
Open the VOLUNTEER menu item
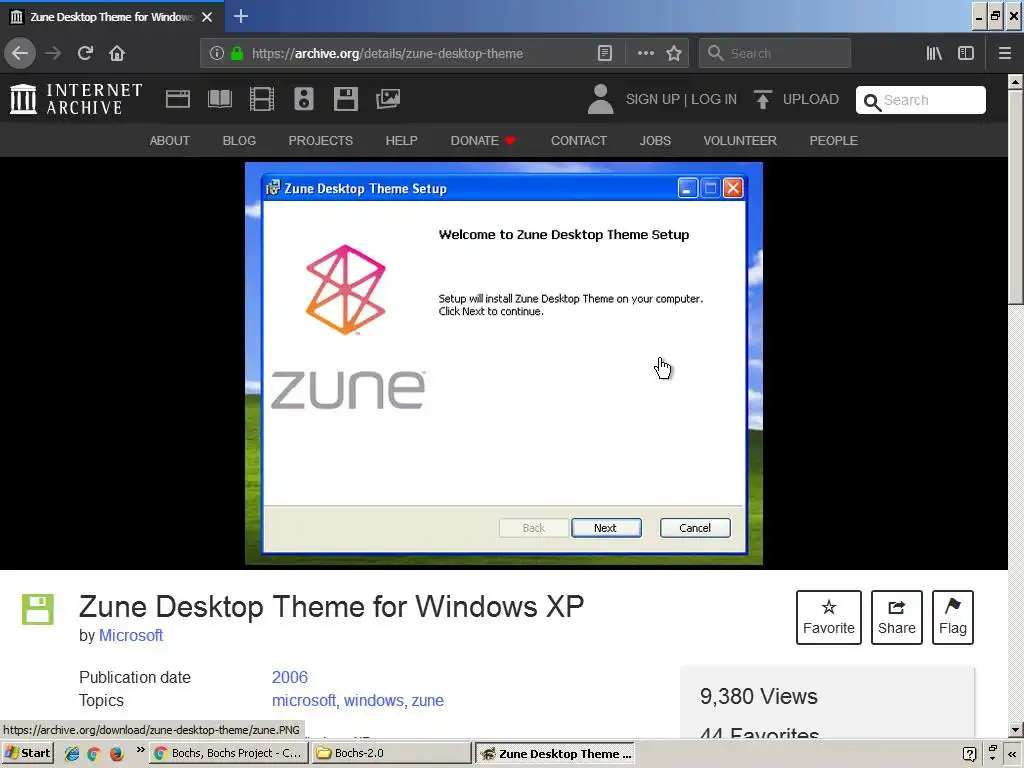(740, 140)
